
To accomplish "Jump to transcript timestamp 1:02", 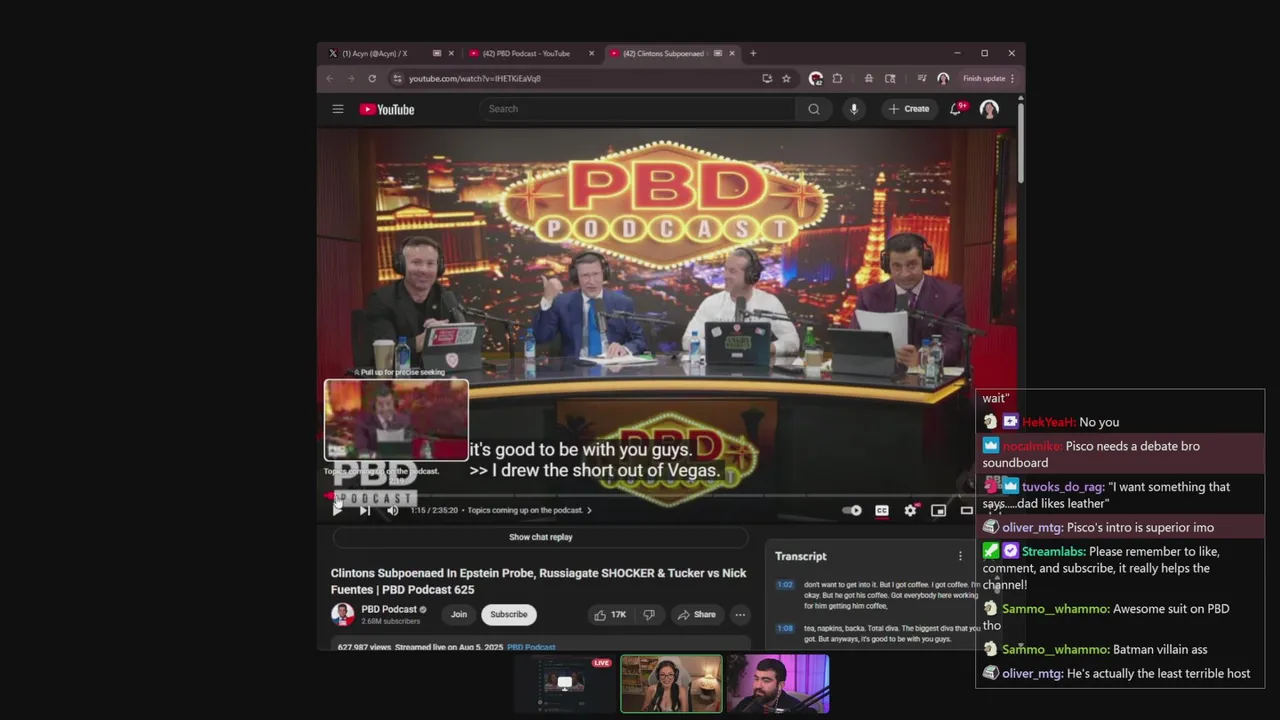I will click(x=785, y=584).
